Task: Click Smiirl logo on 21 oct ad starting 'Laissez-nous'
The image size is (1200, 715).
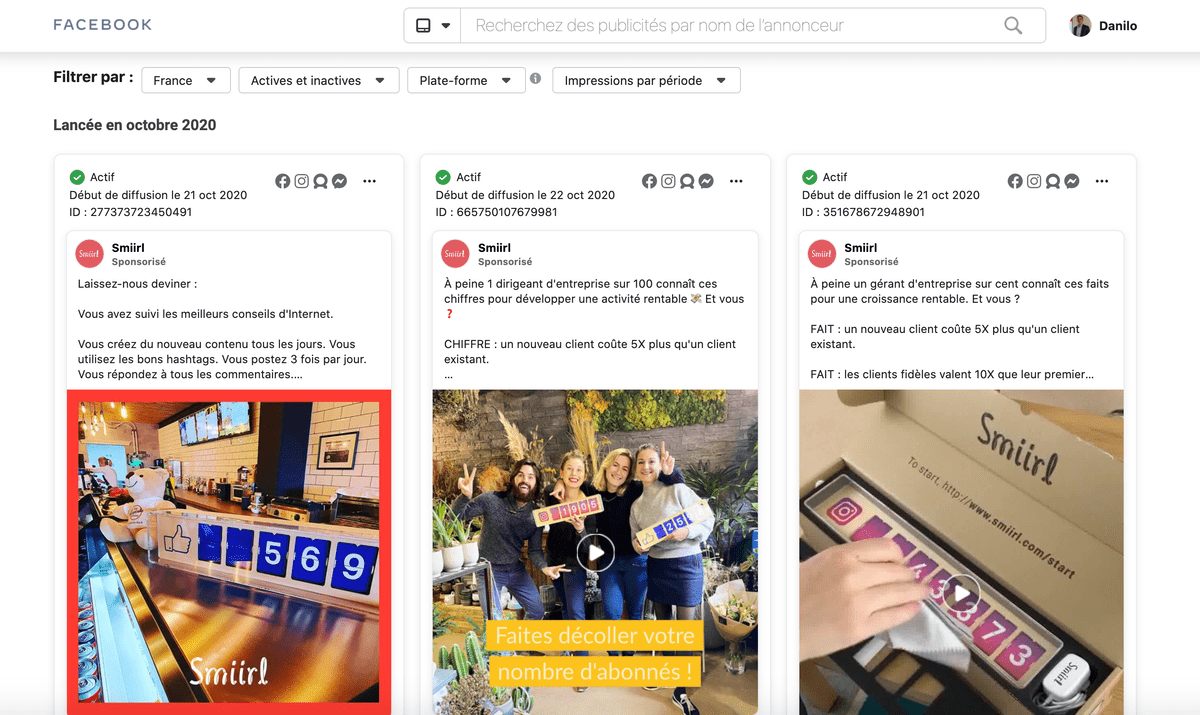Action: [90, 254]
